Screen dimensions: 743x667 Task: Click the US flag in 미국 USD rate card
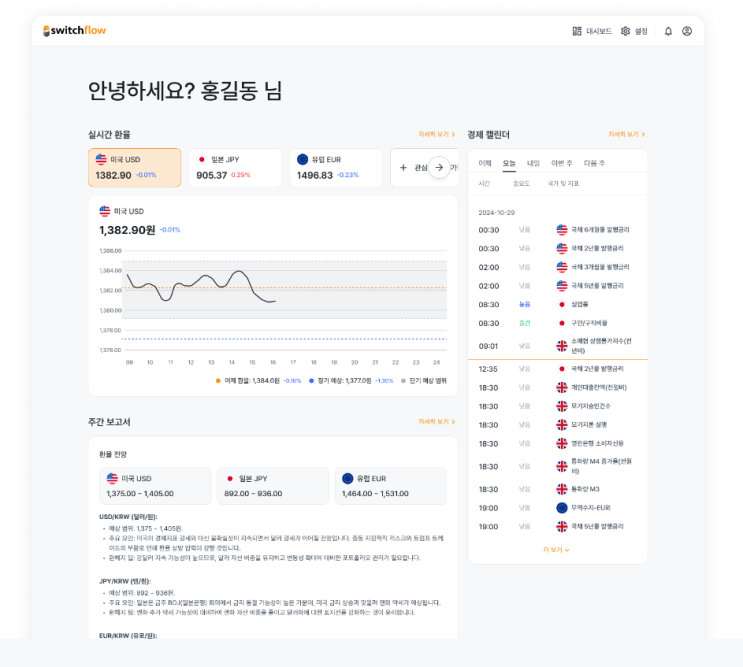click(x=101, y=159)
